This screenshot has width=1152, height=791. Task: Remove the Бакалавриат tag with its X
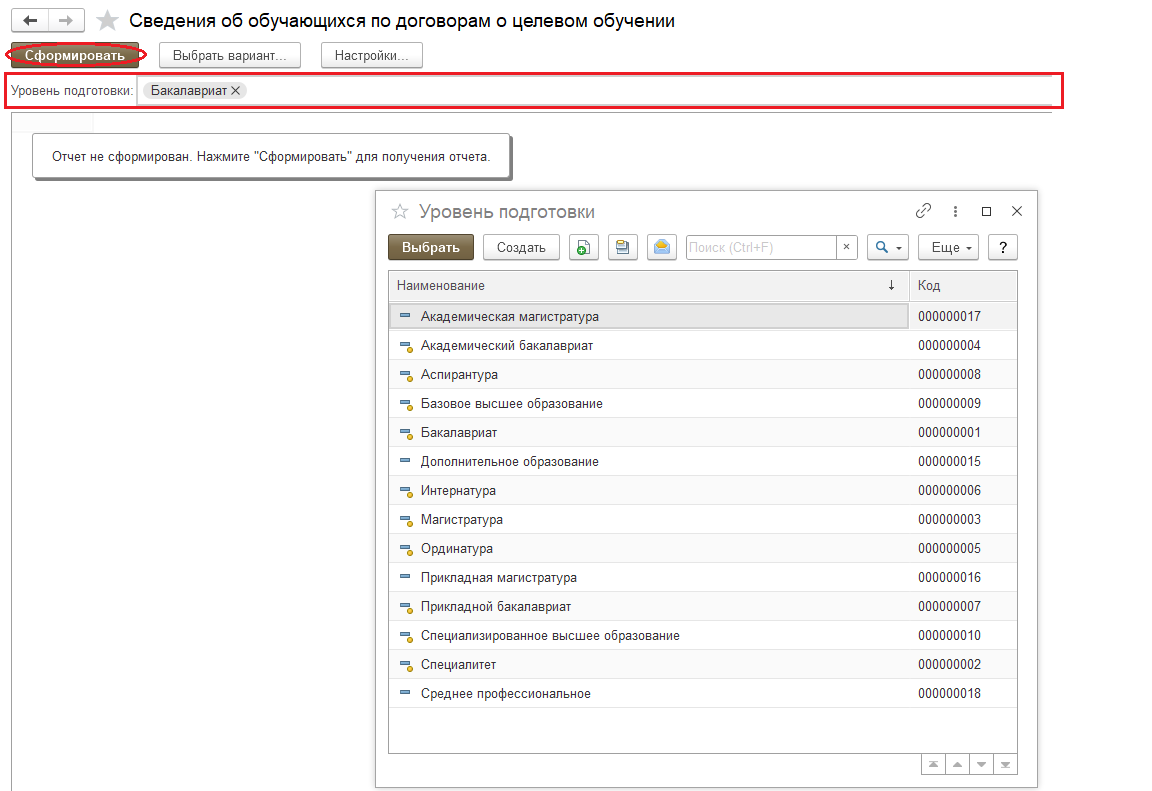click(236, 90)
